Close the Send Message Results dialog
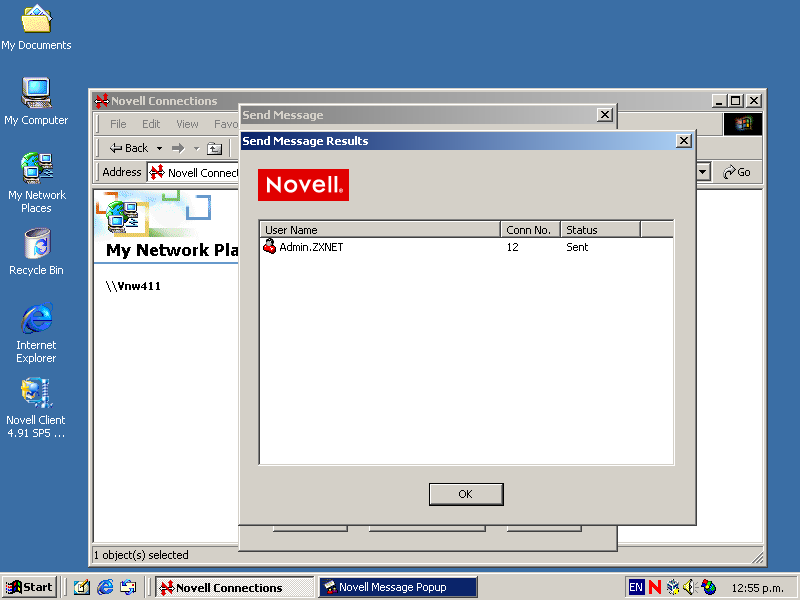Screen dimensions: 800x600 coord(683,141)
